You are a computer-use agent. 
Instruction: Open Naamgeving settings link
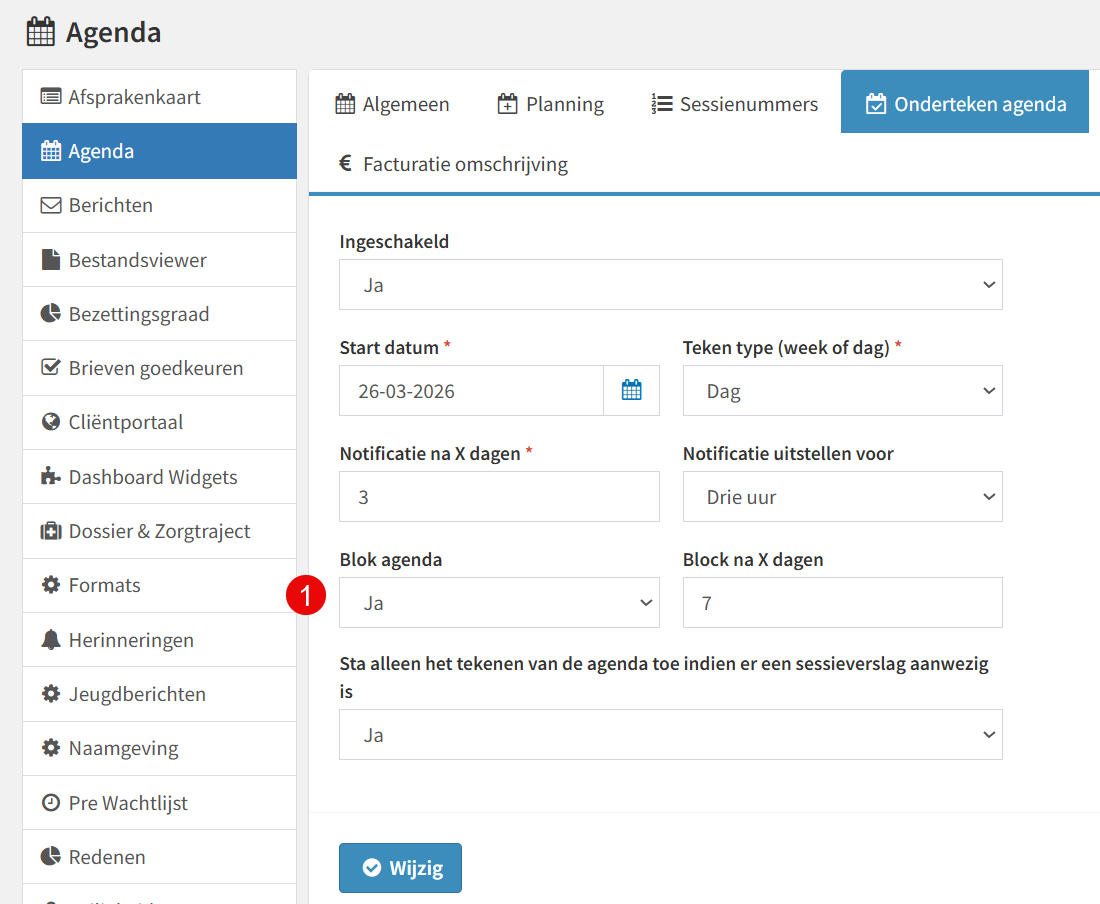[159, 748]
